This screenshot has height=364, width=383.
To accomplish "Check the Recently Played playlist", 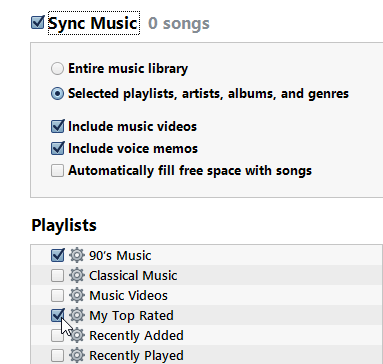I will [57, 356].
